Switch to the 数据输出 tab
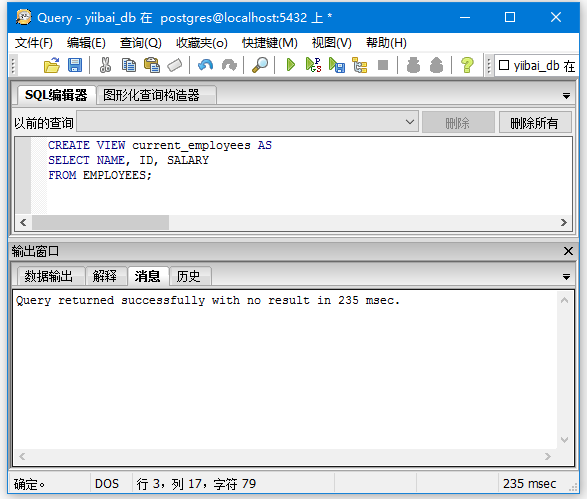Screen dimensions: 587x499 pos(49,276)
